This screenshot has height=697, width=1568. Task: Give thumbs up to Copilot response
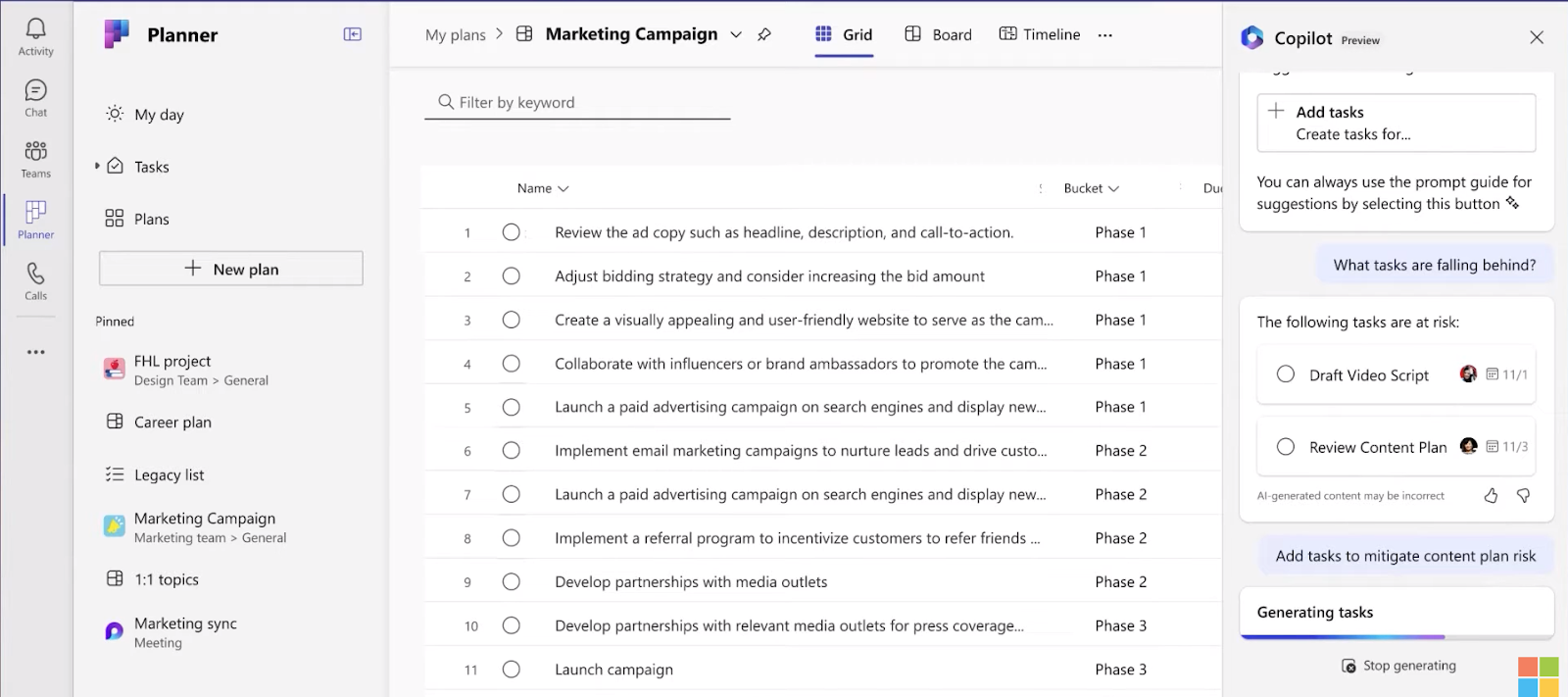[1491, 496]
